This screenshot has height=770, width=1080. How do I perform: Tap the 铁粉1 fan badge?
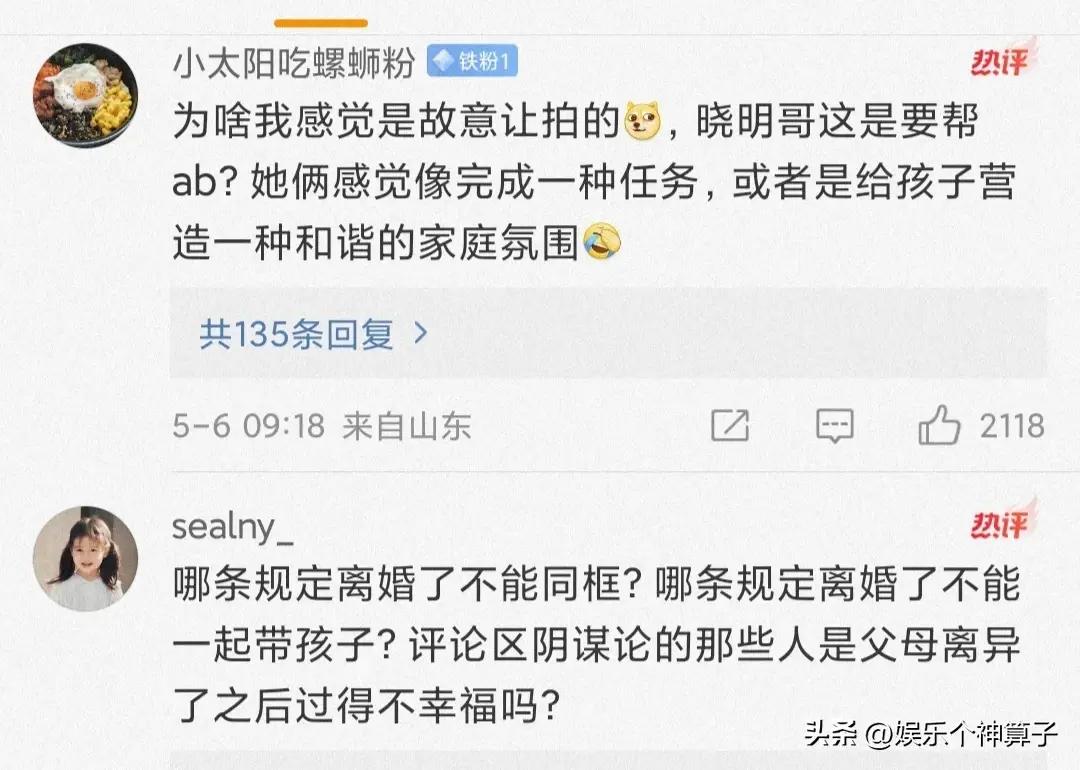point(472,62)
